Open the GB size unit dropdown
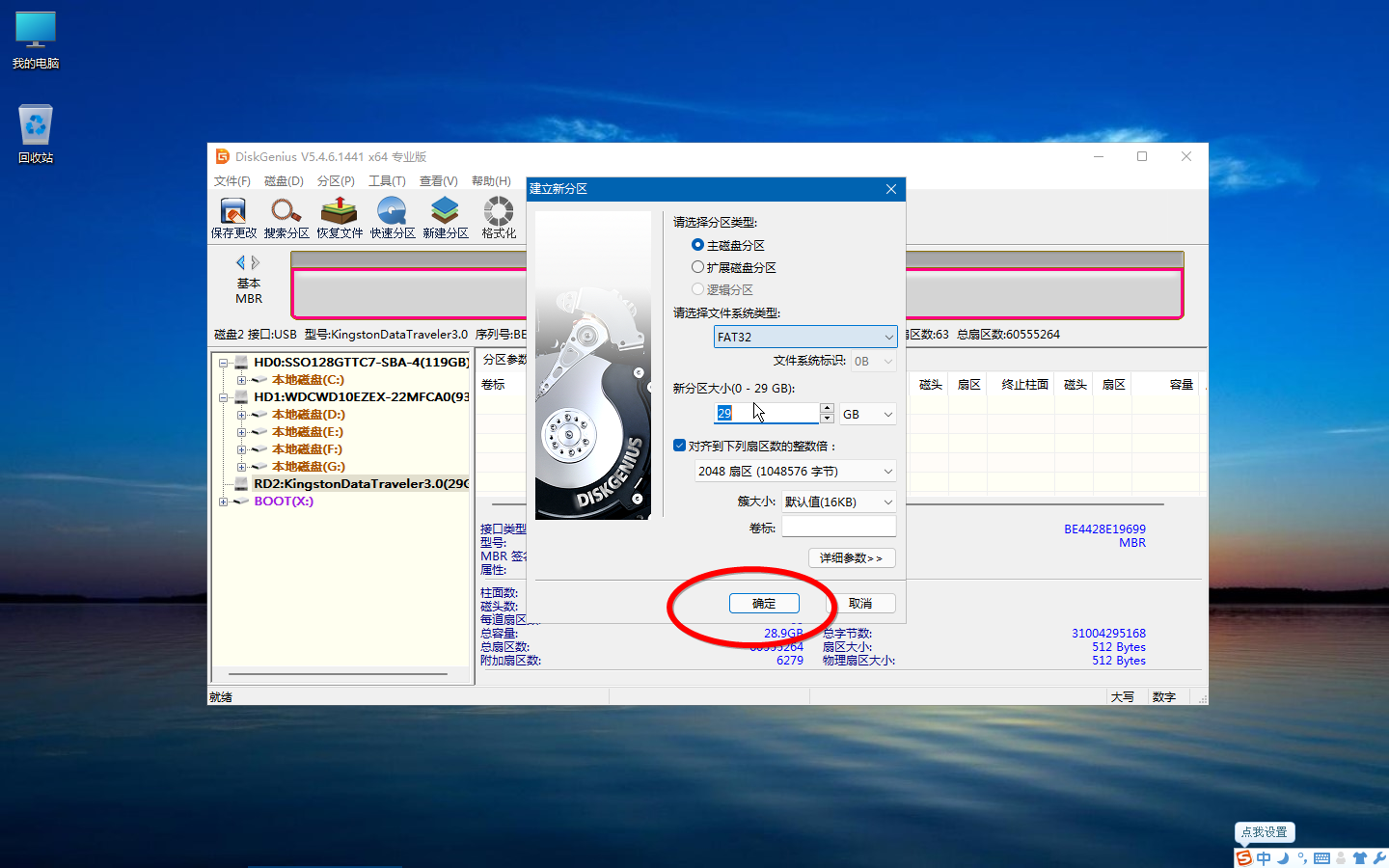 click(x=868, y=414)
